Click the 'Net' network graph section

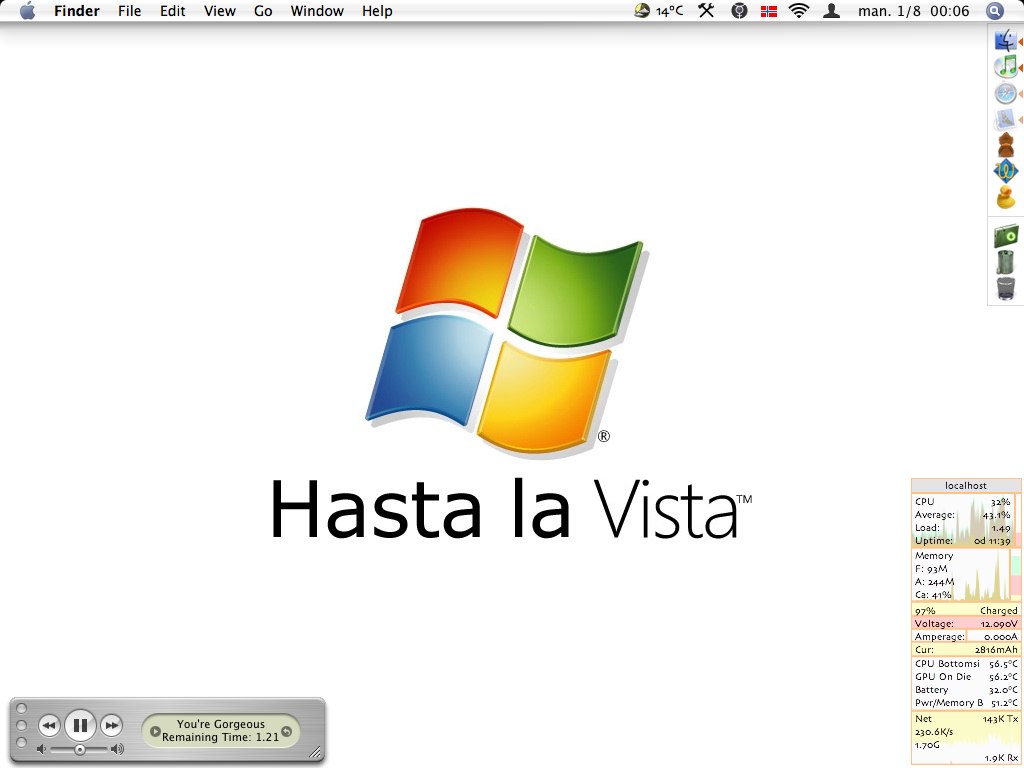click(x=966, y=738)
